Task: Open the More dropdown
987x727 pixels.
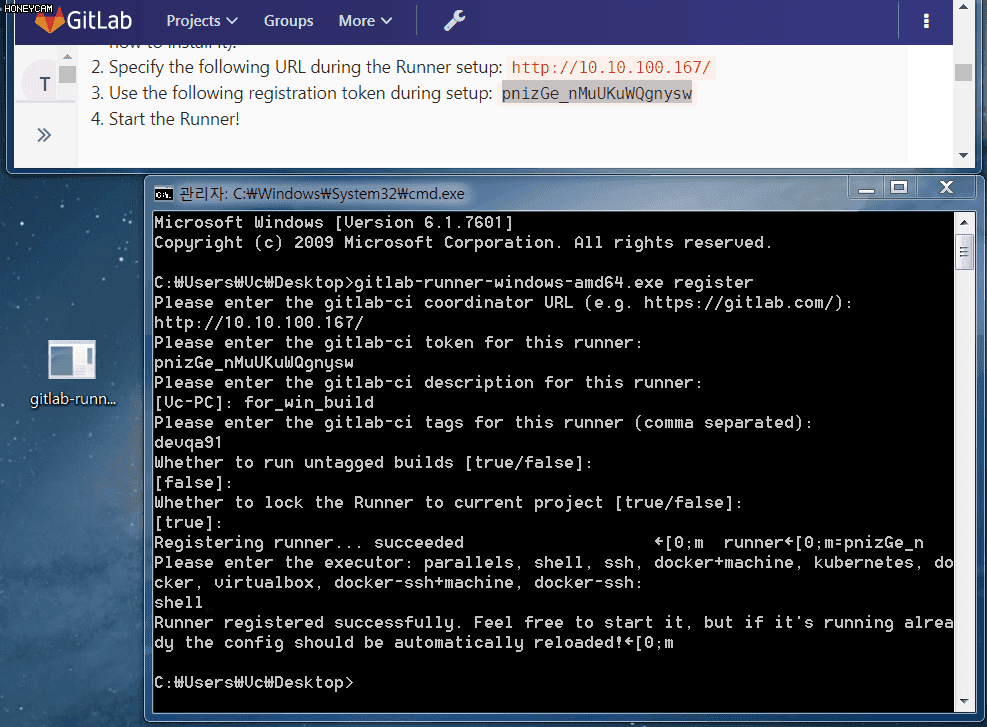Action: [x=364, y=20]
